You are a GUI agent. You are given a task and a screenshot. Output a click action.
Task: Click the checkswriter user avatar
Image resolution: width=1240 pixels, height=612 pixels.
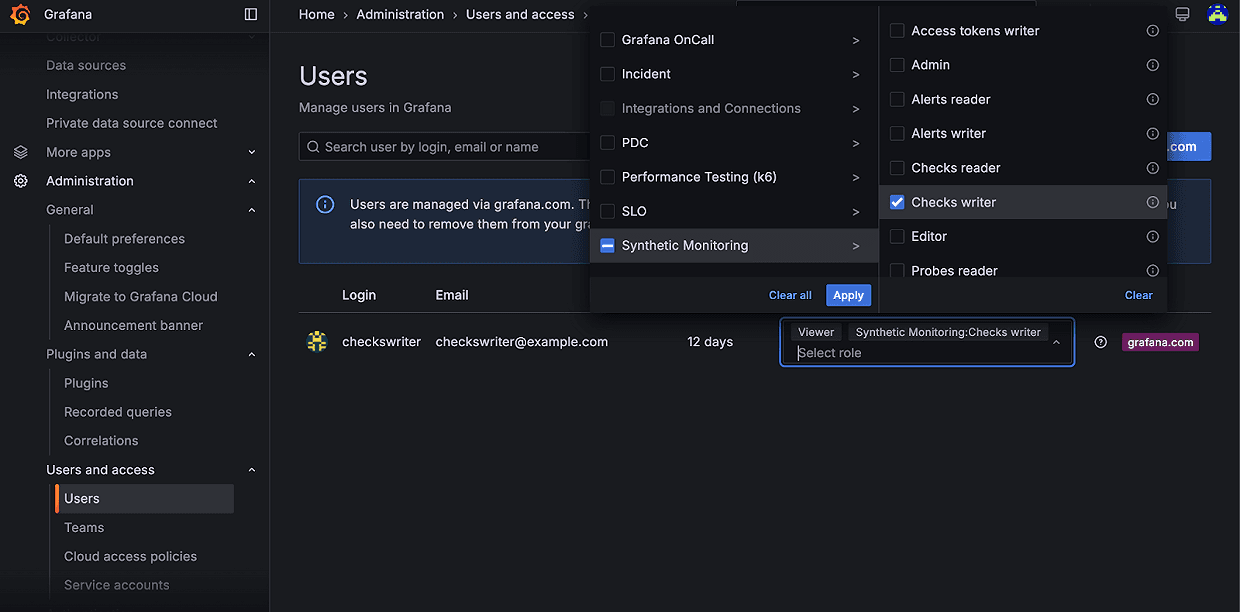tap(316, 341)
